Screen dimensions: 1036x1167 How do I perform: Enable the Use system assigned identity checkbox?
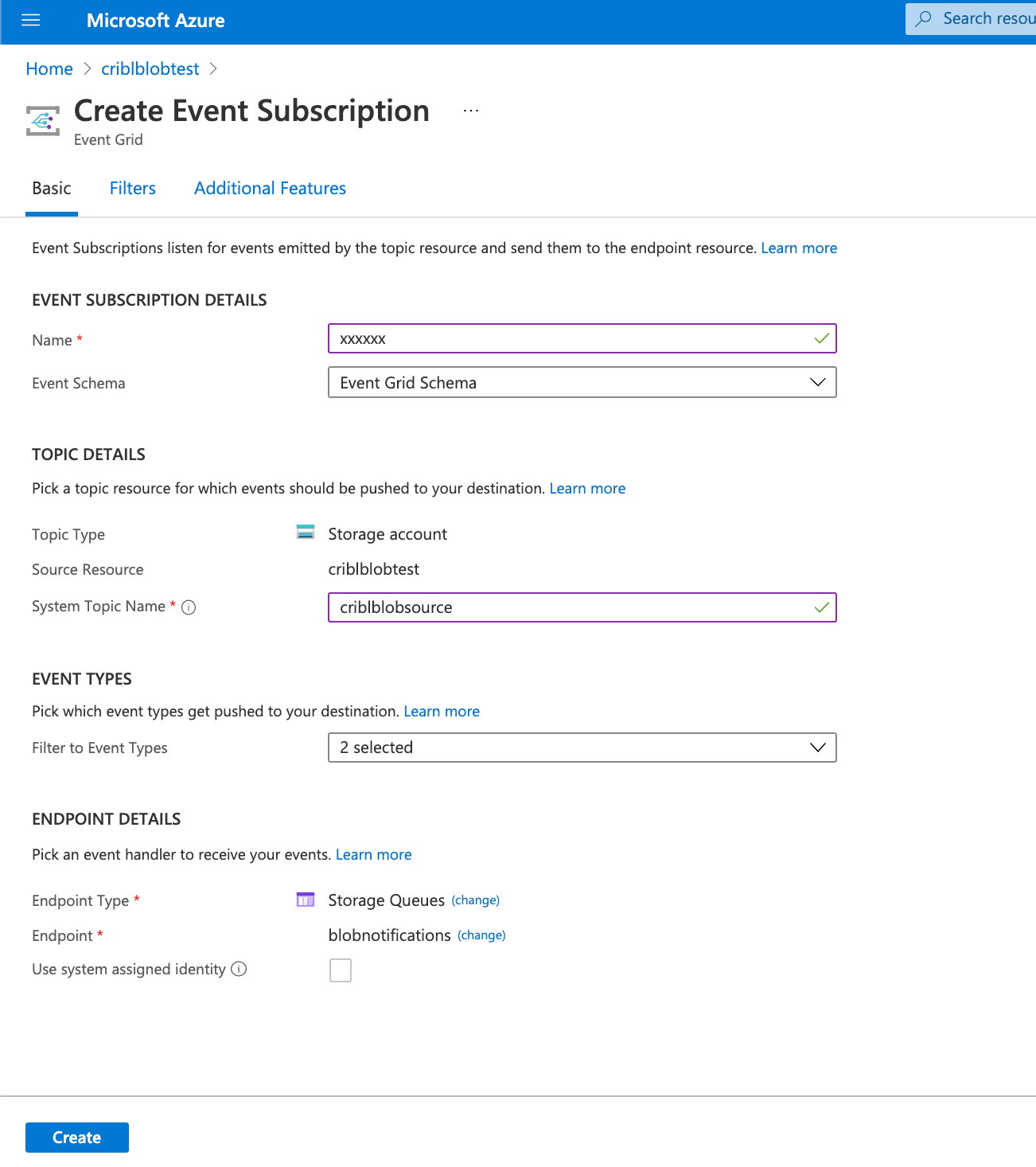341,970
